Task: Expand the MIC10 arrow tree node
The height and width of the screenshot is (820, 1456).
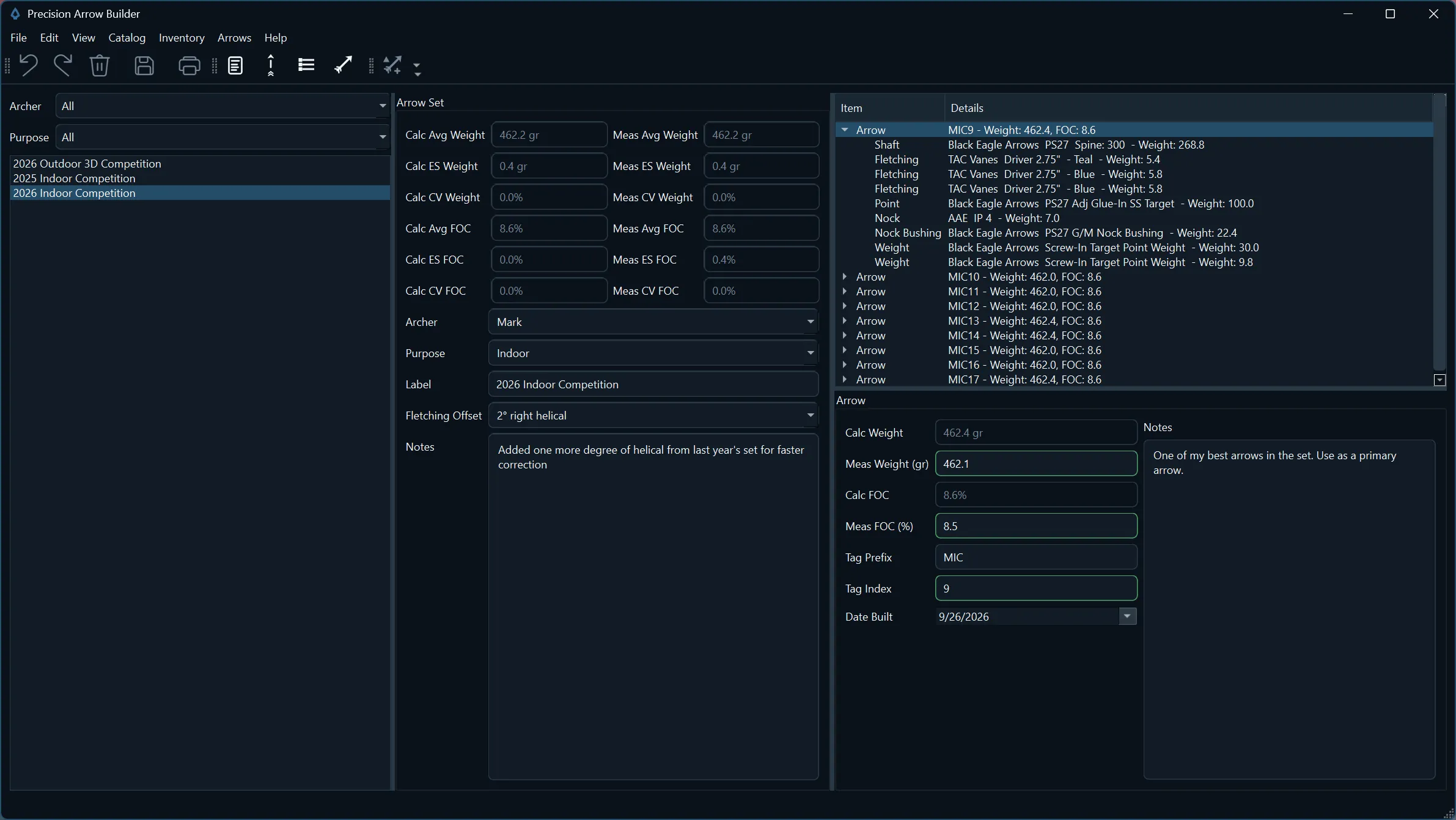Action: [x=845, y=276]
